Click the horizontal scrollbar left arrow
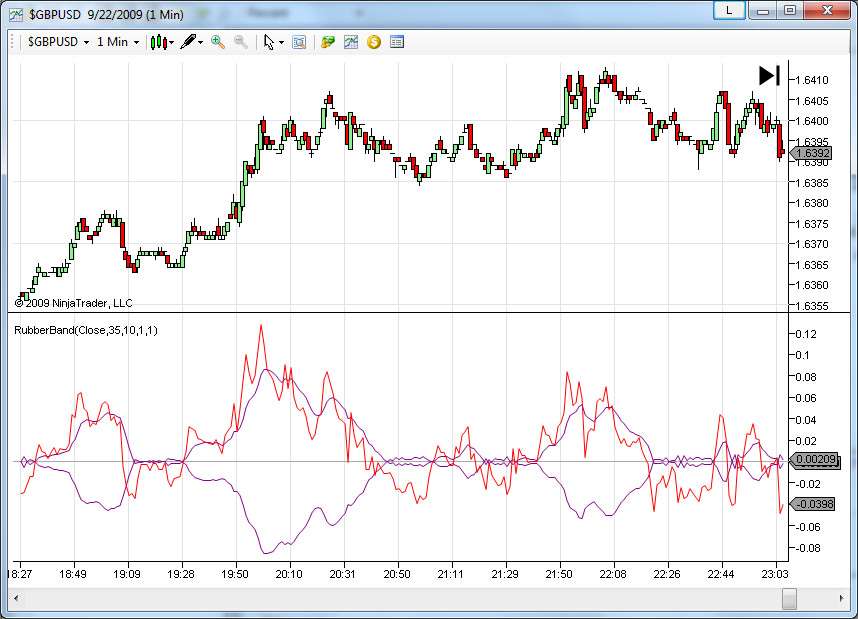Viewport: 858px width, 619px height. click(16, 598)
